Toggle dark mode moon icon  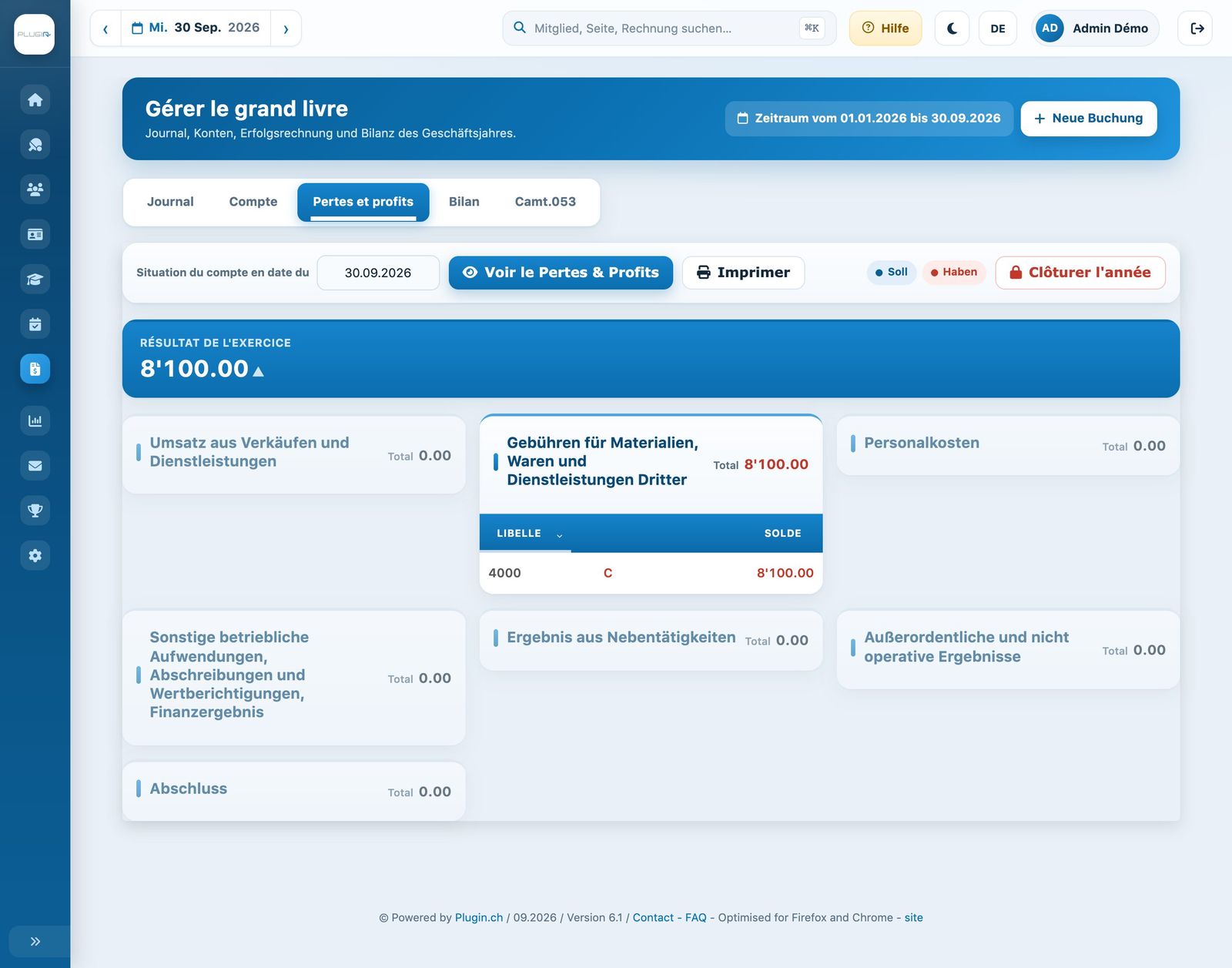pyautogui.click(x=952, y=28)
